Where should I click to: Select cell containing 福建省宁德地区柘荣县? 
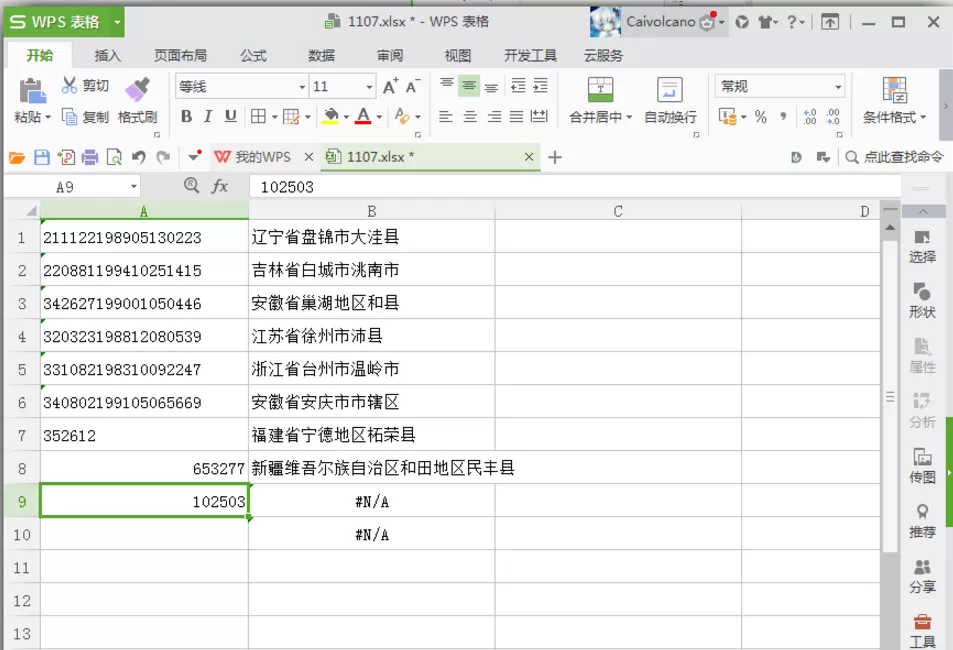point(372,435)
